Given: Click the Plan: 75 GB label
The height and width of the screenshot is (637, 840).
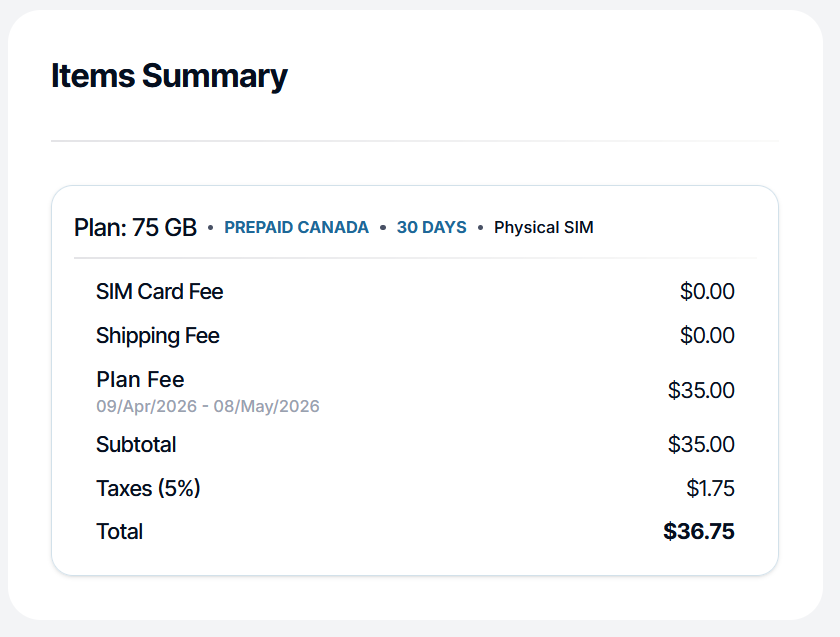Looking at the screenshot, I should [135, 228].
